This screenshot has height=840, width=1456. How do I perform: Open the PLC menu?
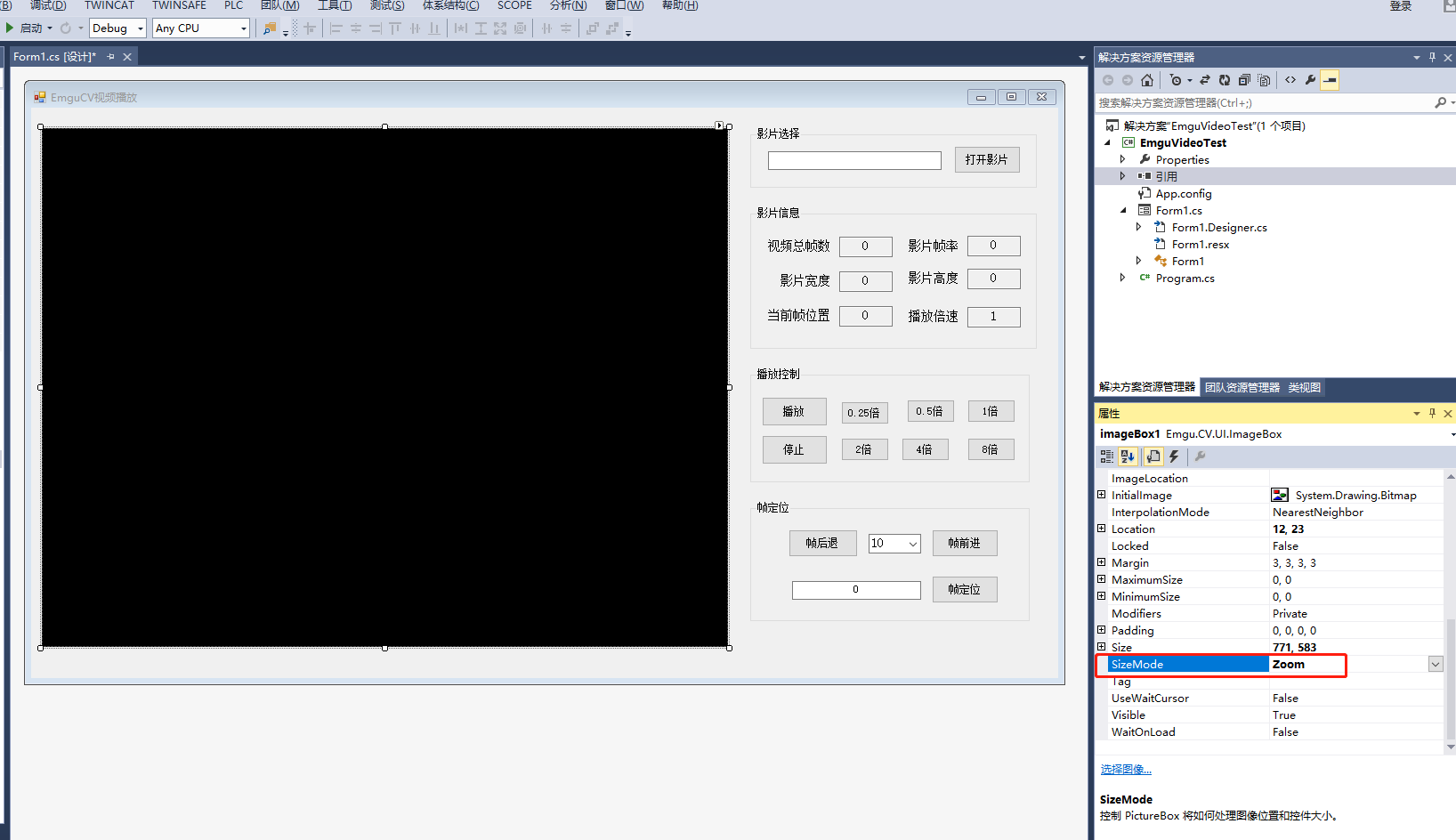tap(233, 5)
